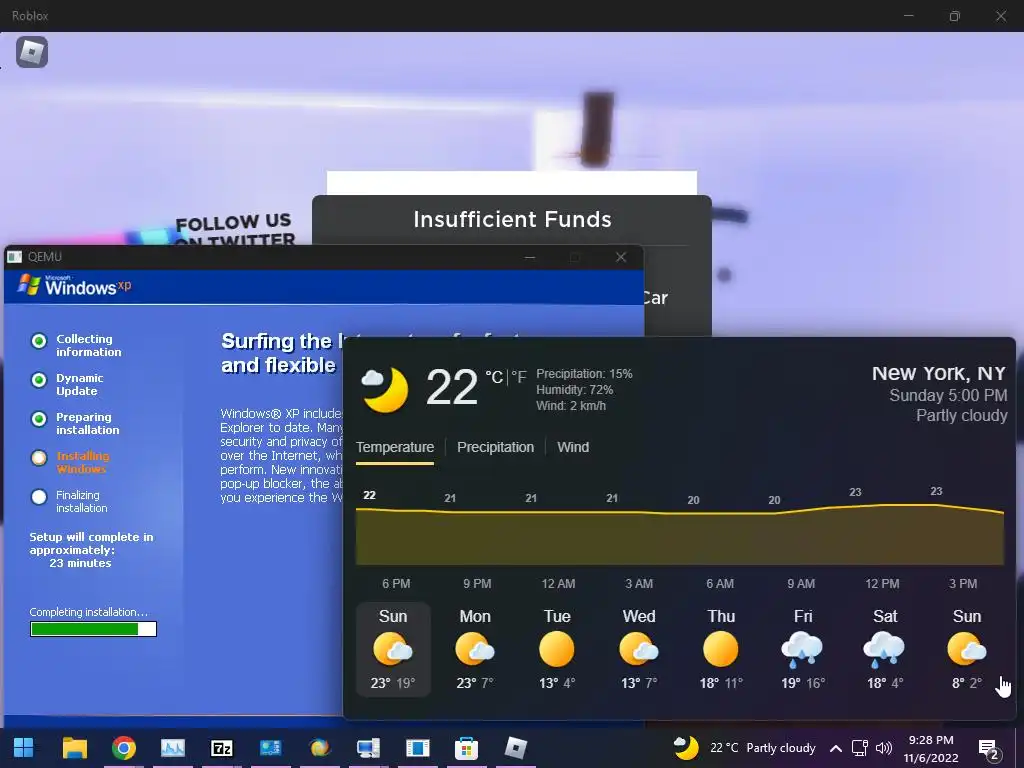Open the blue window app taskbar icon
The width and height of the screenshot is (1024, 768).
[x=417, y=748]
